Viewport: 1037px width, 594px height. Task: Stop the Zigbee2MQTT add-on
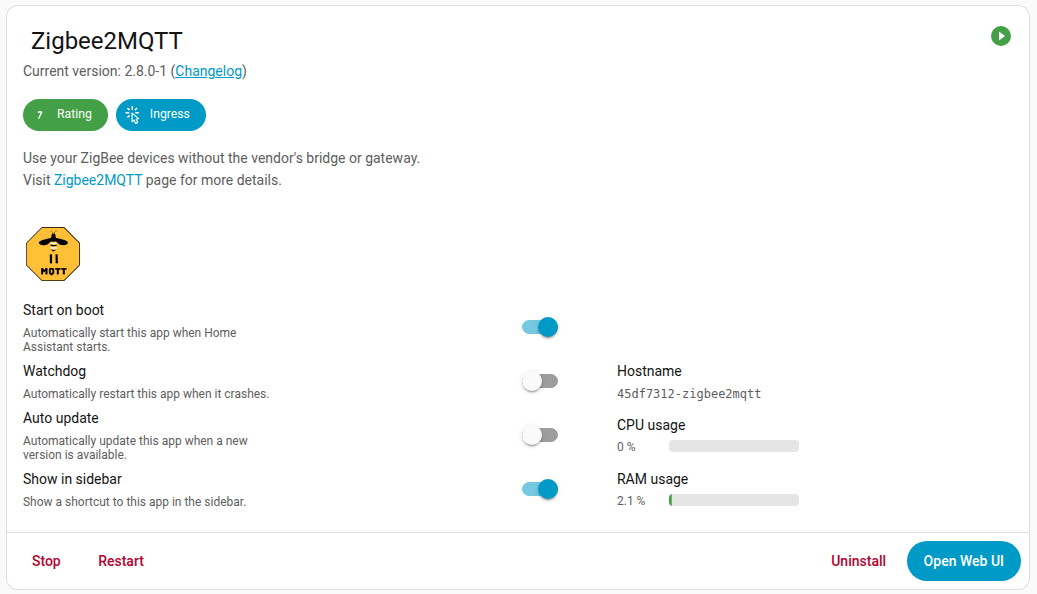(x=46, y=561)
